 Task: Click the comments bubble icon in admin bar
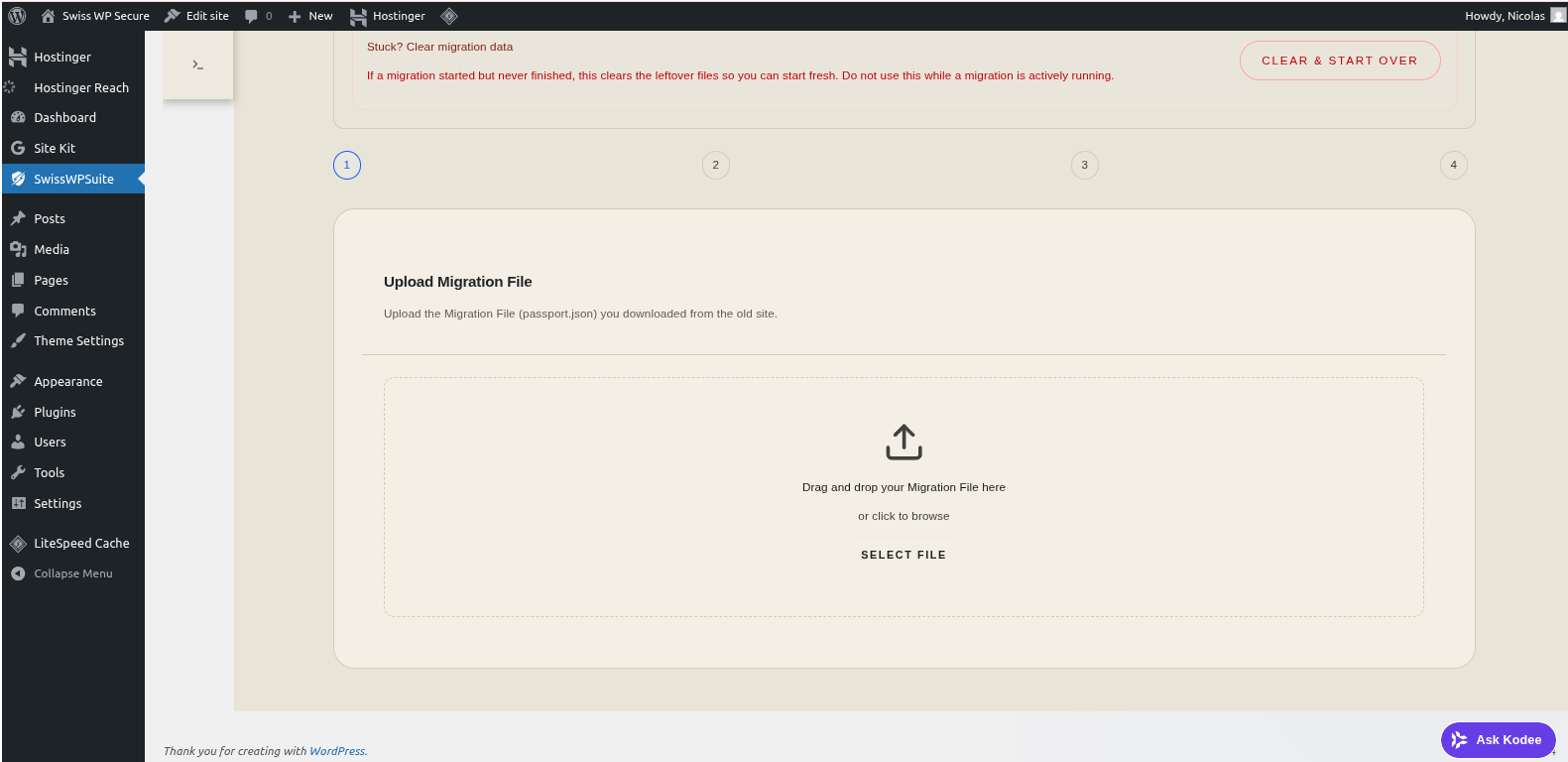click(x=252, y=16)
